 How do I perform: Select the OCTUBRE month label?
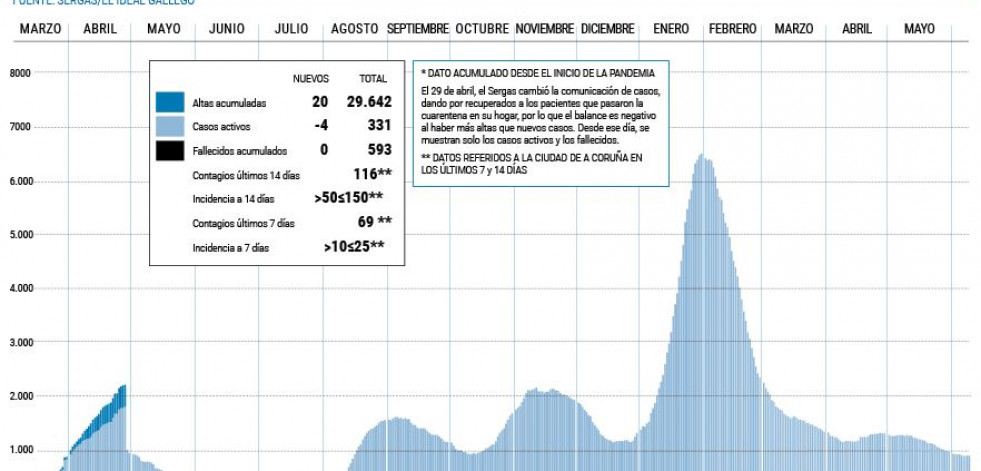click(x=482, y=29)
